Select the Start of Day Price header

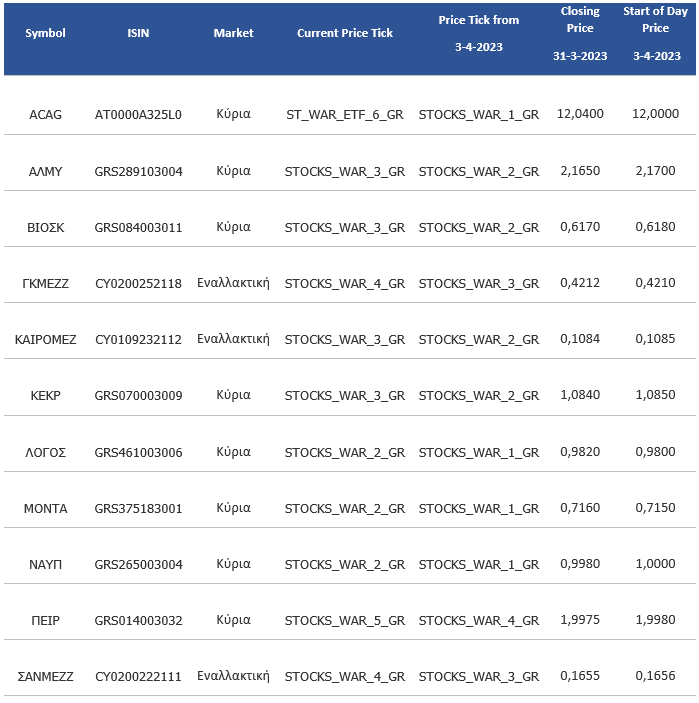655,33
